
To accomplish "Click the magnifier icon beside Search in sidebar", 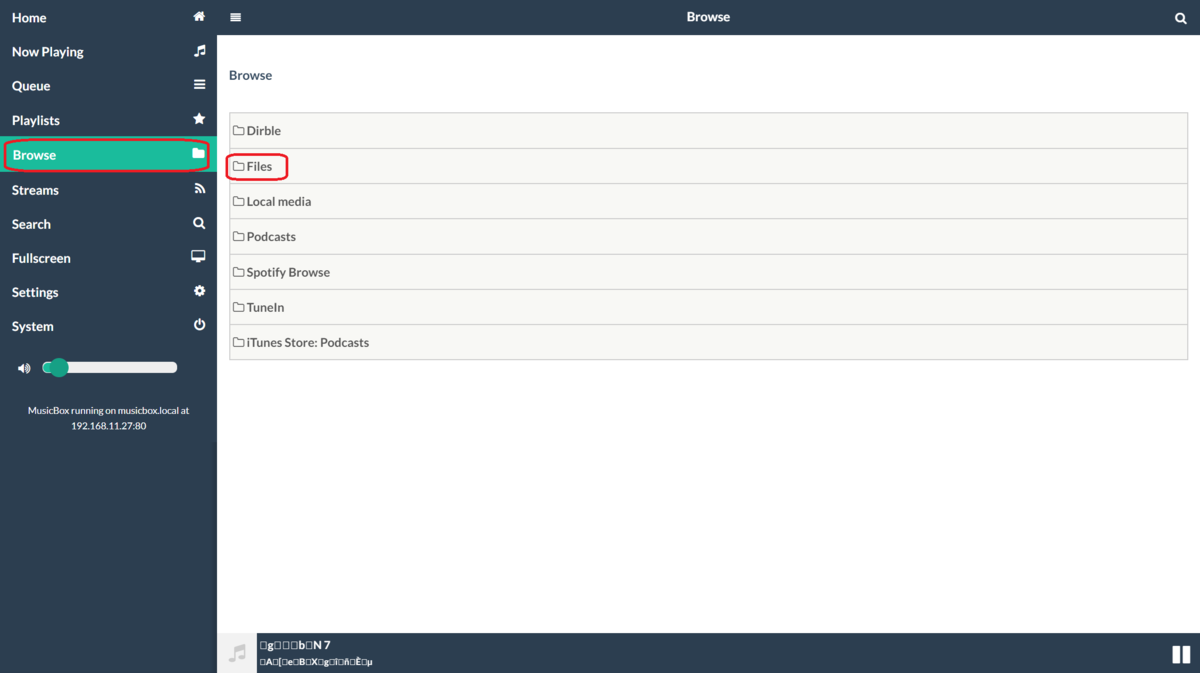I will [199, 223].
